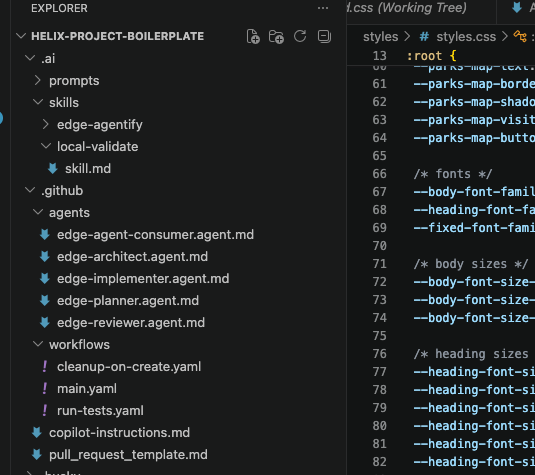Open edge-agent-consumer.agent.md
The width and height of the screenshot is (535, 475).
[155, 235]
